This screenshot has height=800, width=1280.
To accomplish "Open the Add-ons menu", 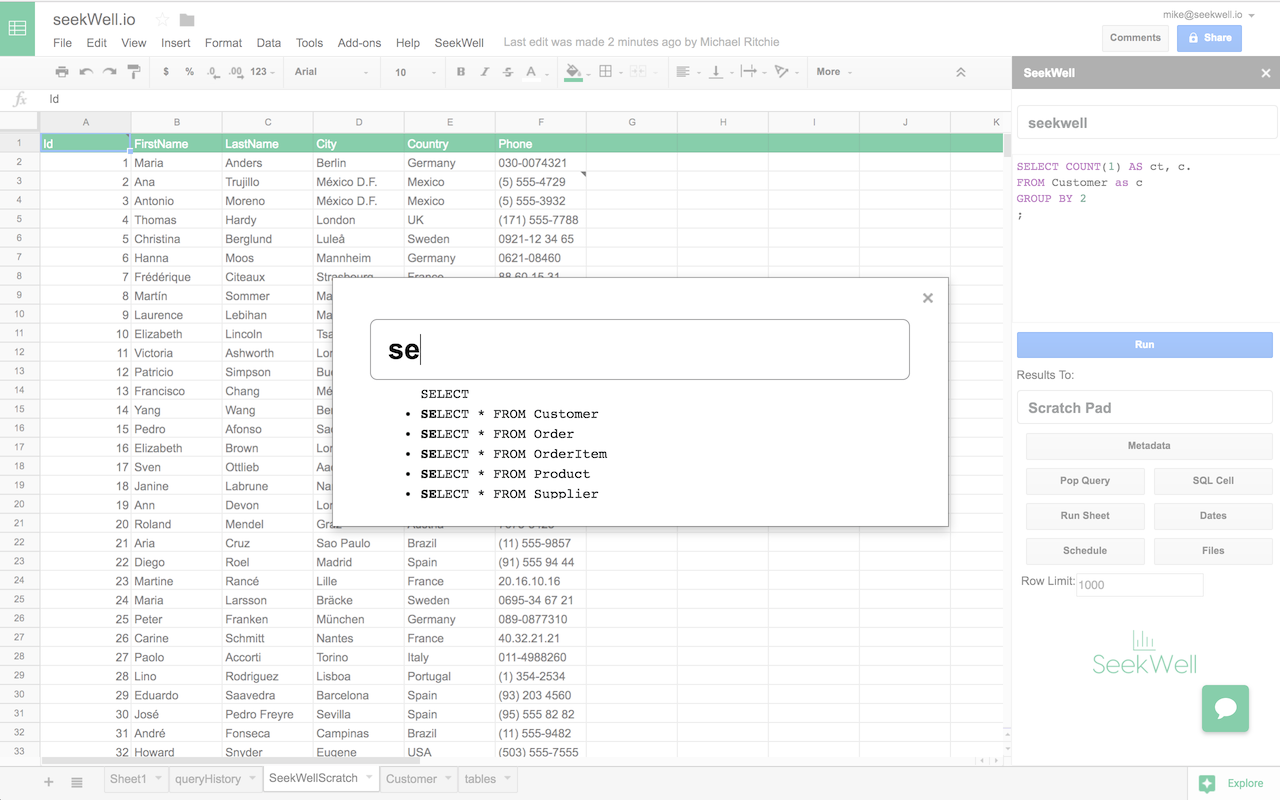I will click(359, 43).
